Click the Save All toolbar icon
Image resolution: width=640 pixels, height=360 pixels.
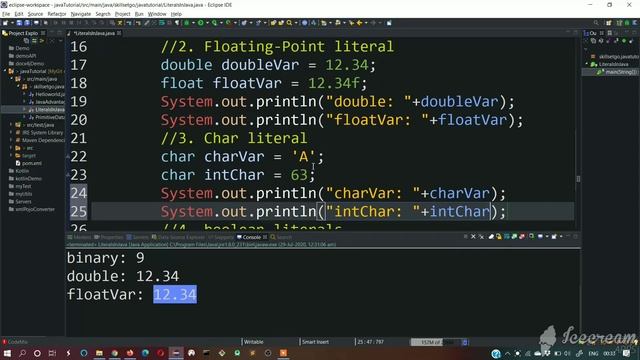tap(27, 23)
